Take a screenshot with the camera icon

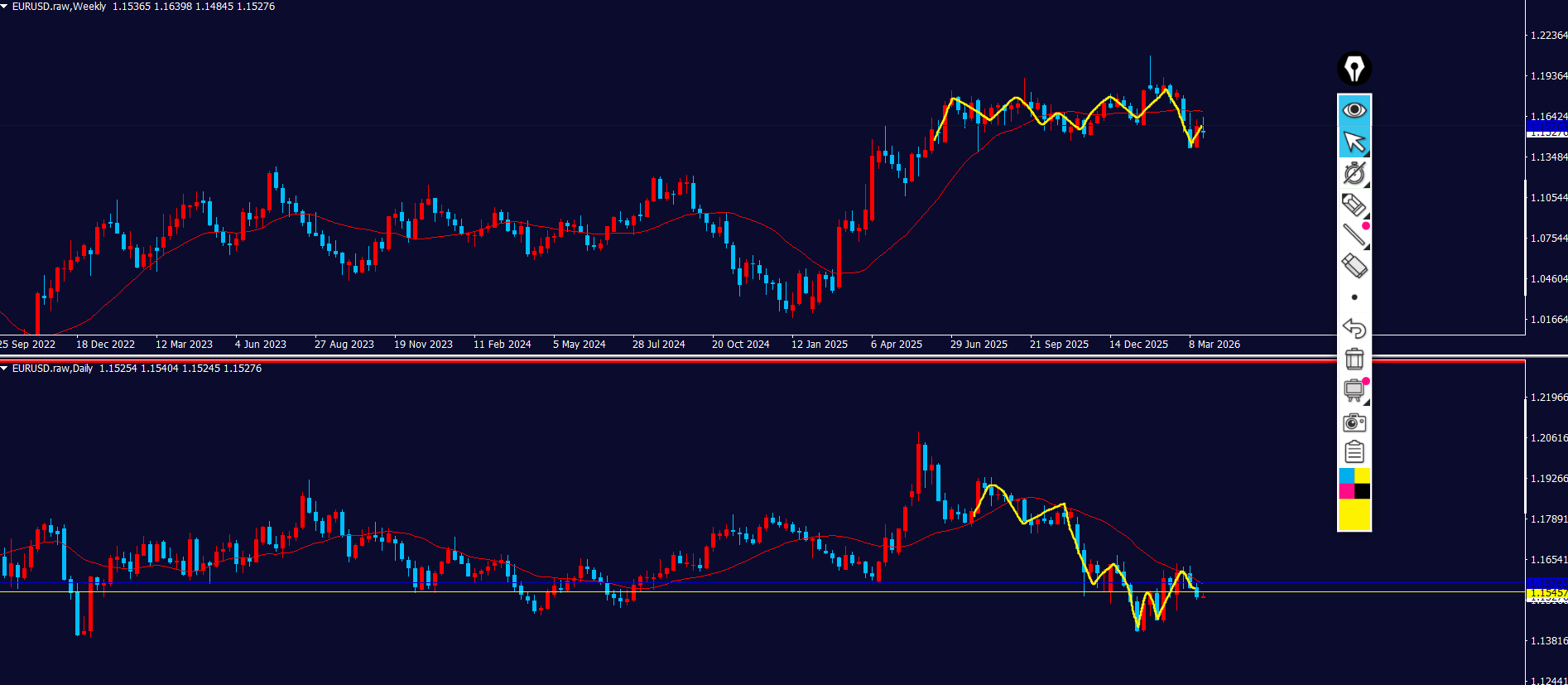click(x=1354, y=422)
